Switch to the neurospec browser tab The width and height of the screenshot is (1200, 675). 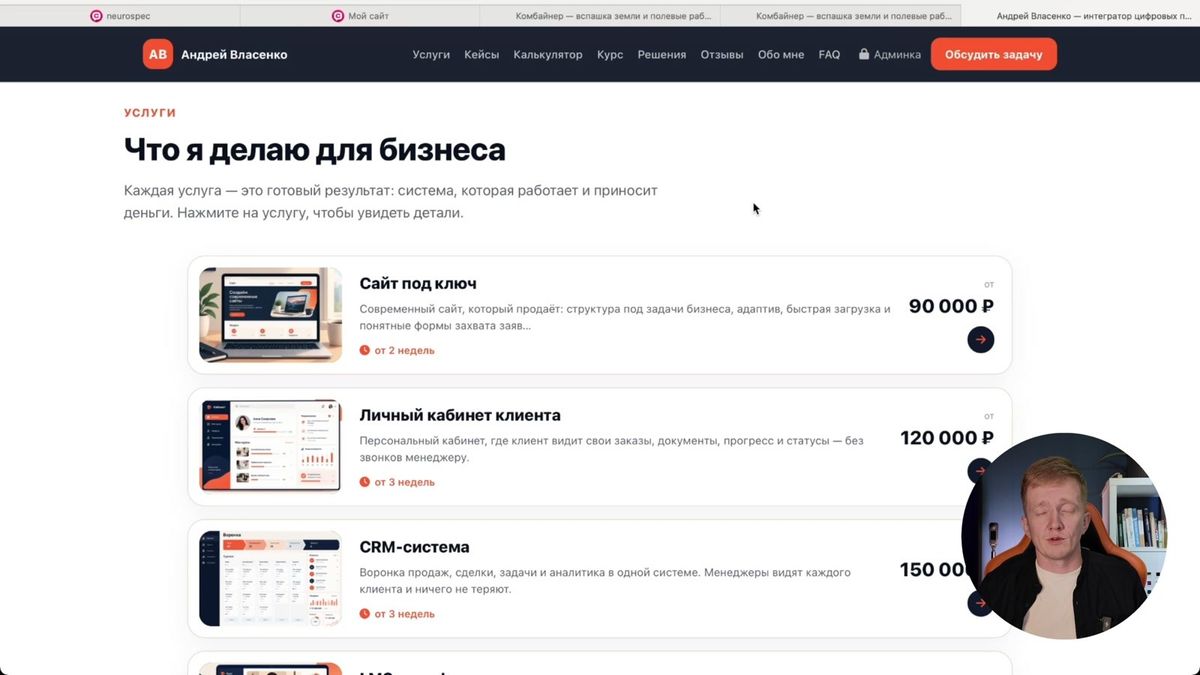pos(120,16)
